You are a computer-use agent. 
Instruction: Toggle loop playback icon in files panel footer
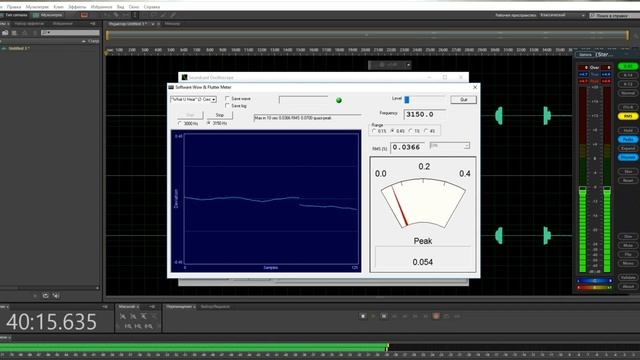coord(45,296)
